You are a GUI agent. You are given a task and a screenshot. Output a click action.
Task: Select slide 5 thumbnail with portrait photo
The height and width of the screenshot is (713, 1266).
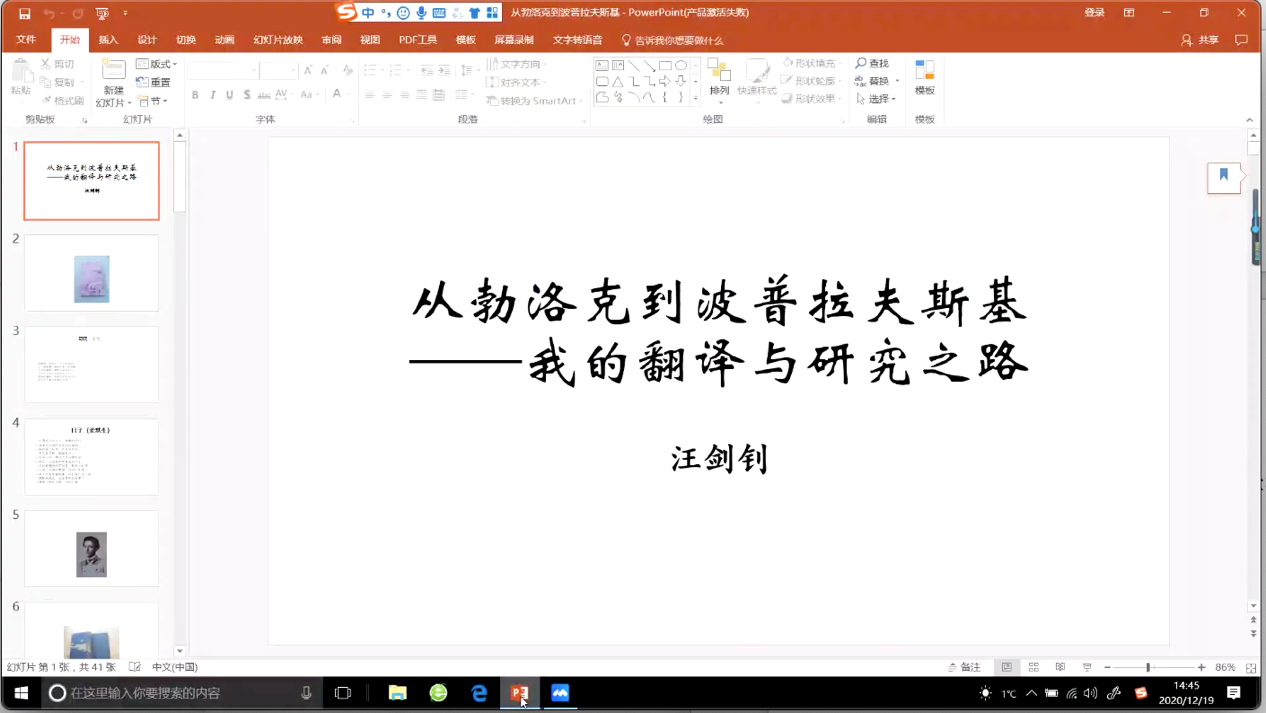point(91,549)
